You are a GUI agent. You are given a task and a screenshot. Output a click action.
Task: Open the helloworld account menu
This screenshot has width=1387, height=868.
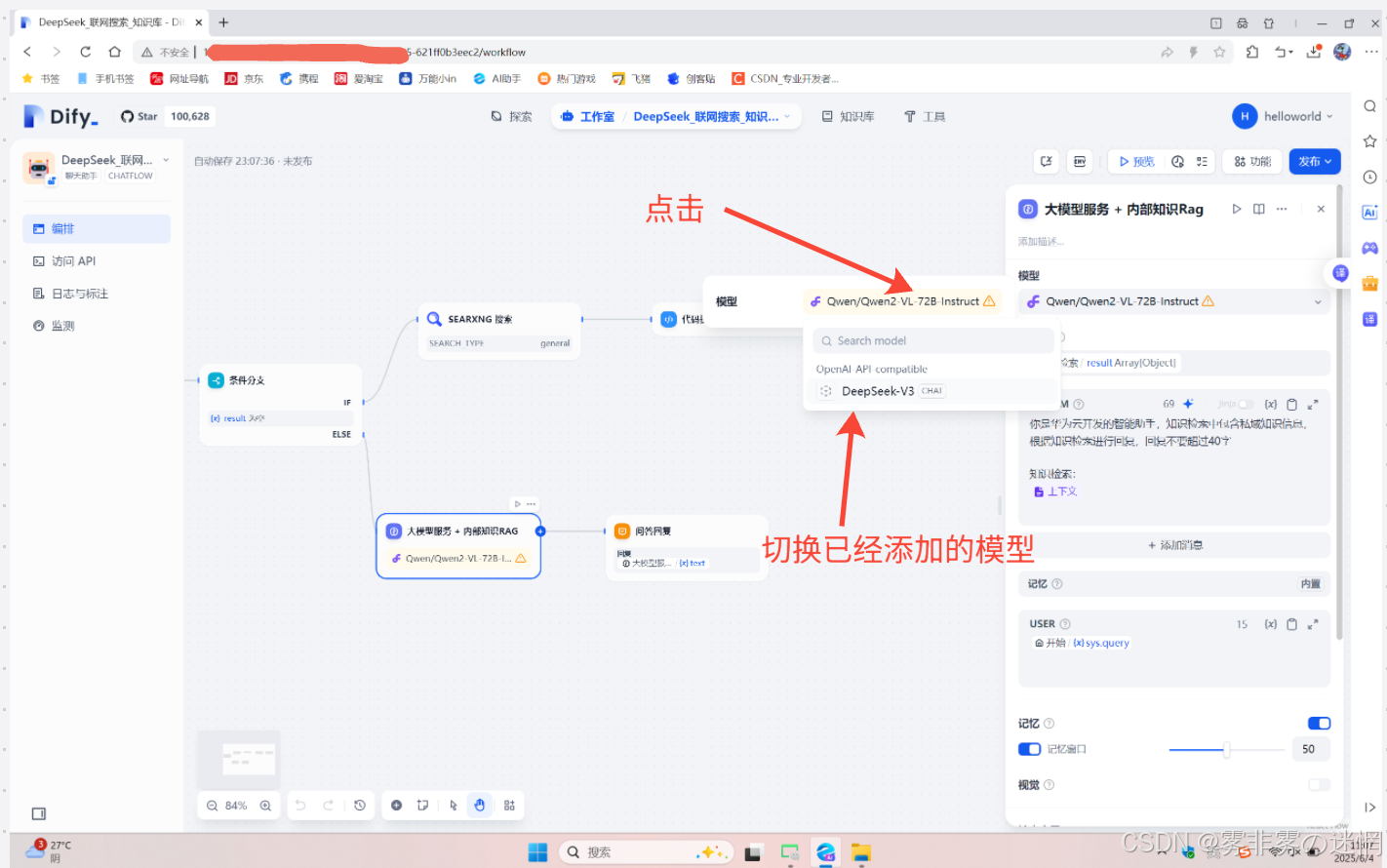click(x=1283, y=116)
